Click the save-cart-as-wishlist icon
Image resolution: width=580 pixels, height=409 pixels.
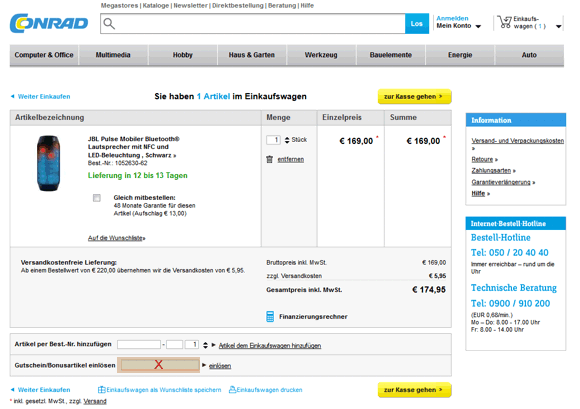point(101,390)
